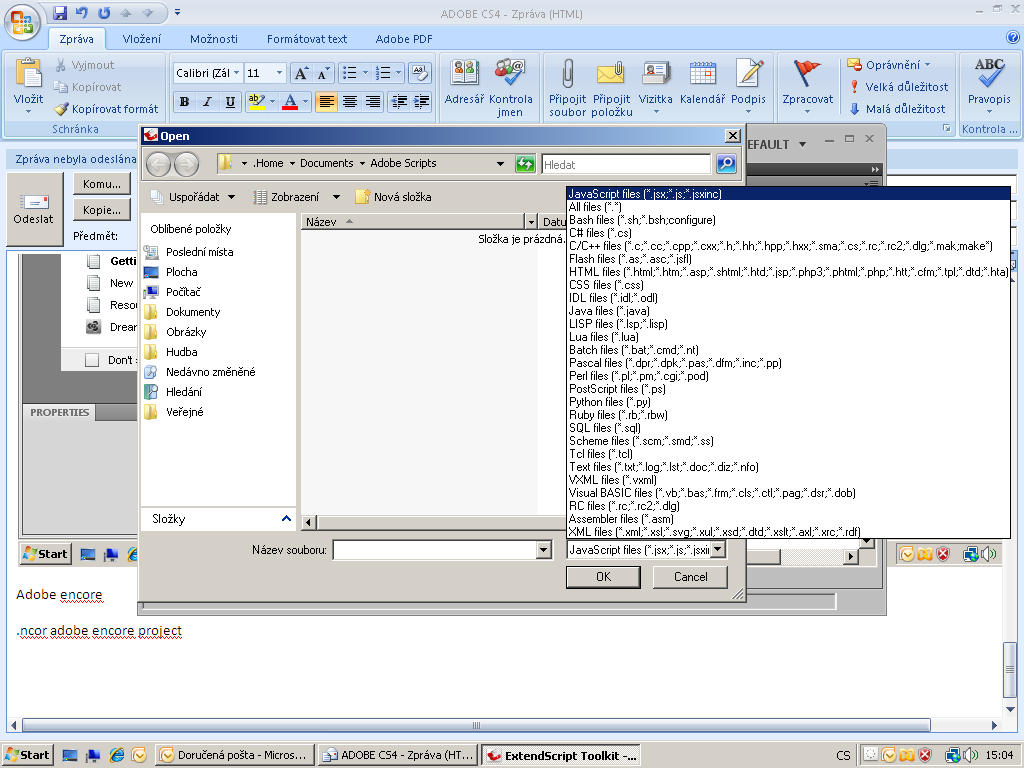This screenshot has height=768, width=1024.
Task: Click the Název souboru filename field
Action: [435, 551]
